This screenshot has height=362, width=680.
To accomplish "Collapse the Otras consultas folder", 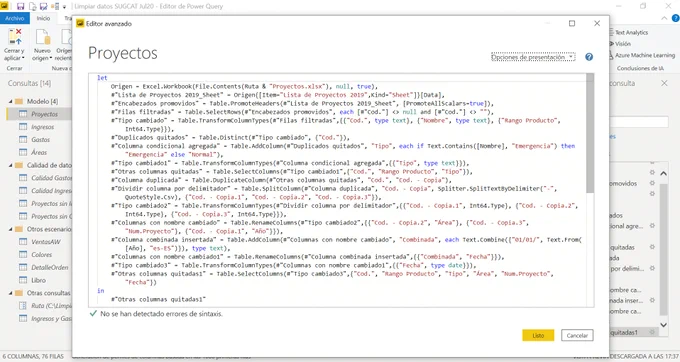I will [11, 293].
